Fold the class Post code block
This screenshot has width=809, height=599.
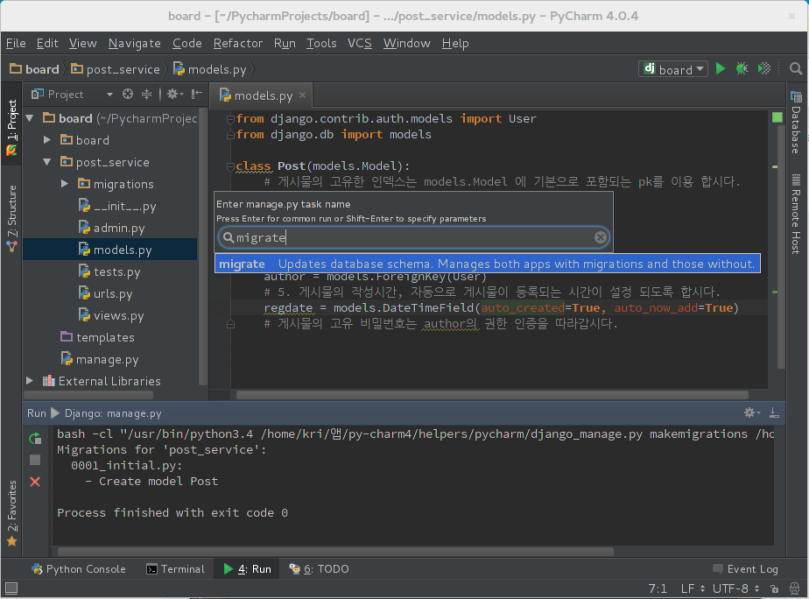coord(231,166)
